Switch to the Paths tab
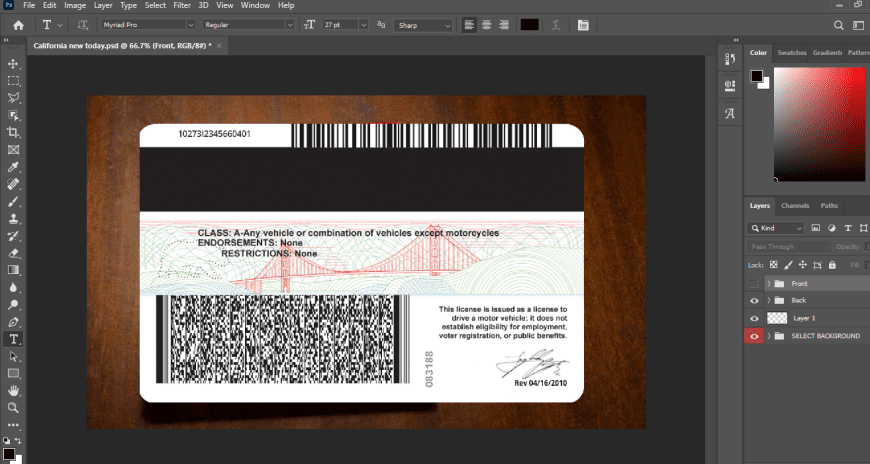Image resolution: width=870 pixels, height=464 pixels. point(829,206)
